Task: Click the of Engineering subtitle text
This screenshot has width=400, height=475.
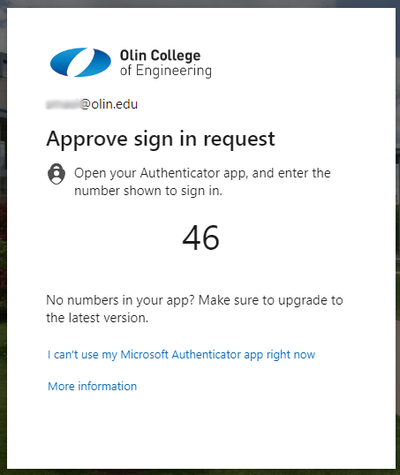Action: coord(166,71)
